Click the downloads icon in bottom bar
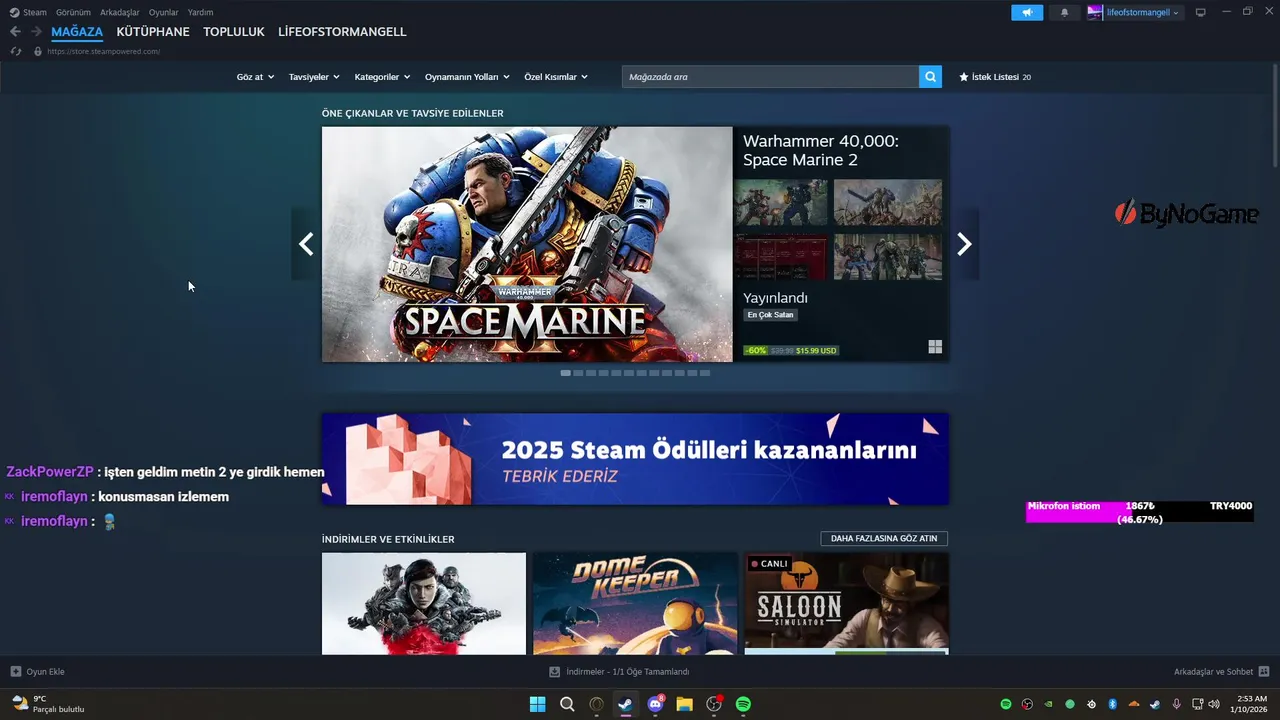Screen dimensions: 1280x720 pos(555,672)
